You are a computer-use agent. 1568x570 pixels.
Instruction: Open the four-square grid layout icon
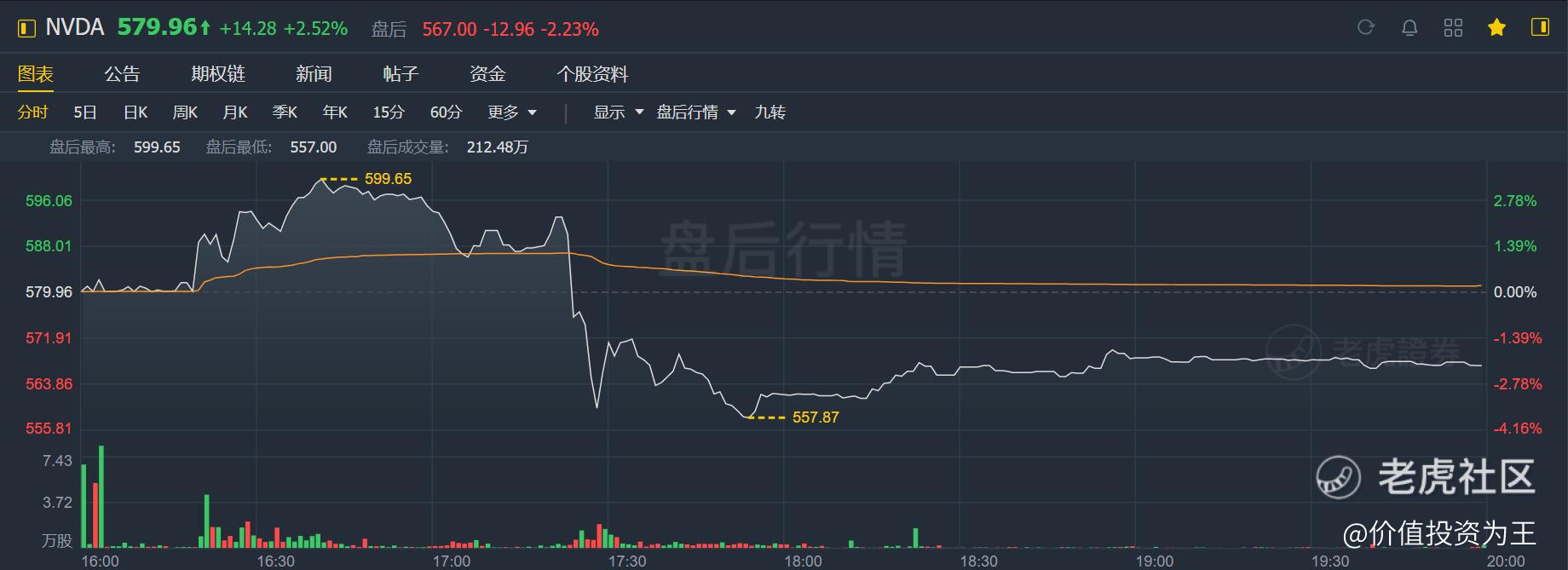pyautogui.click(x=1453, y=28)
